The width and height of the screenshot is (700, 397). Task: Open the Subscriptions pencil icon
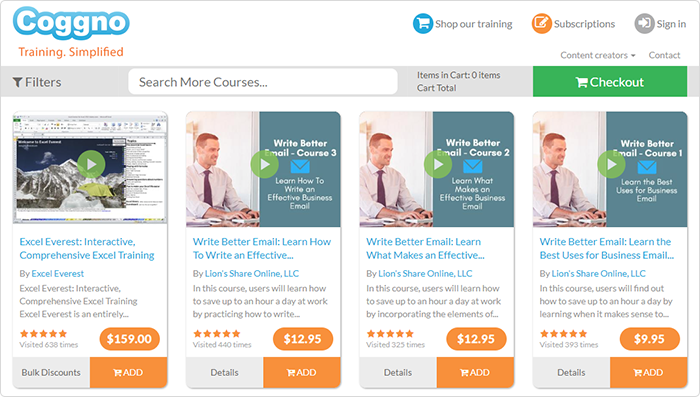coord(541,24)
